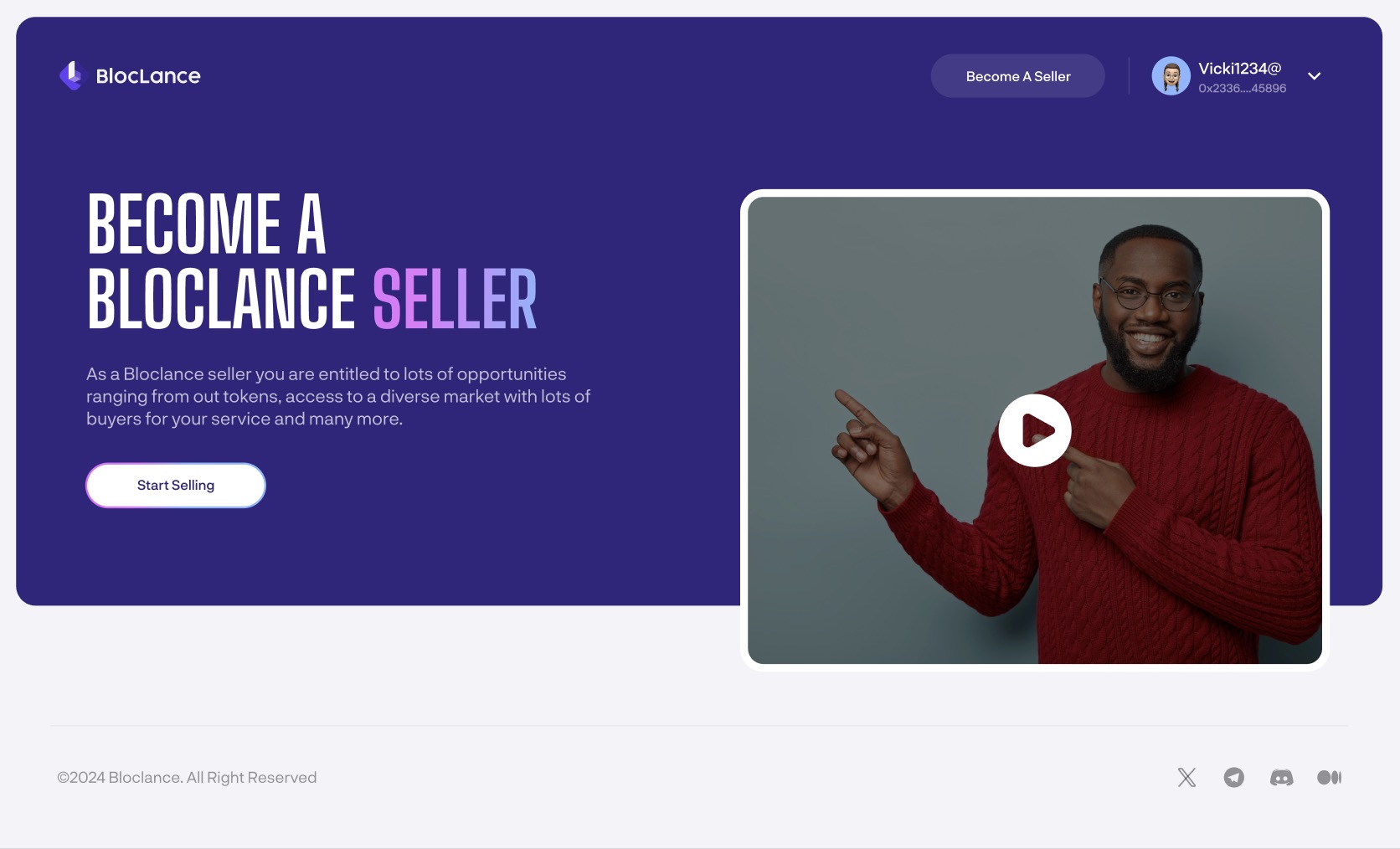
Task: Click the Become A Seller button
Action: pos(1018,76)
